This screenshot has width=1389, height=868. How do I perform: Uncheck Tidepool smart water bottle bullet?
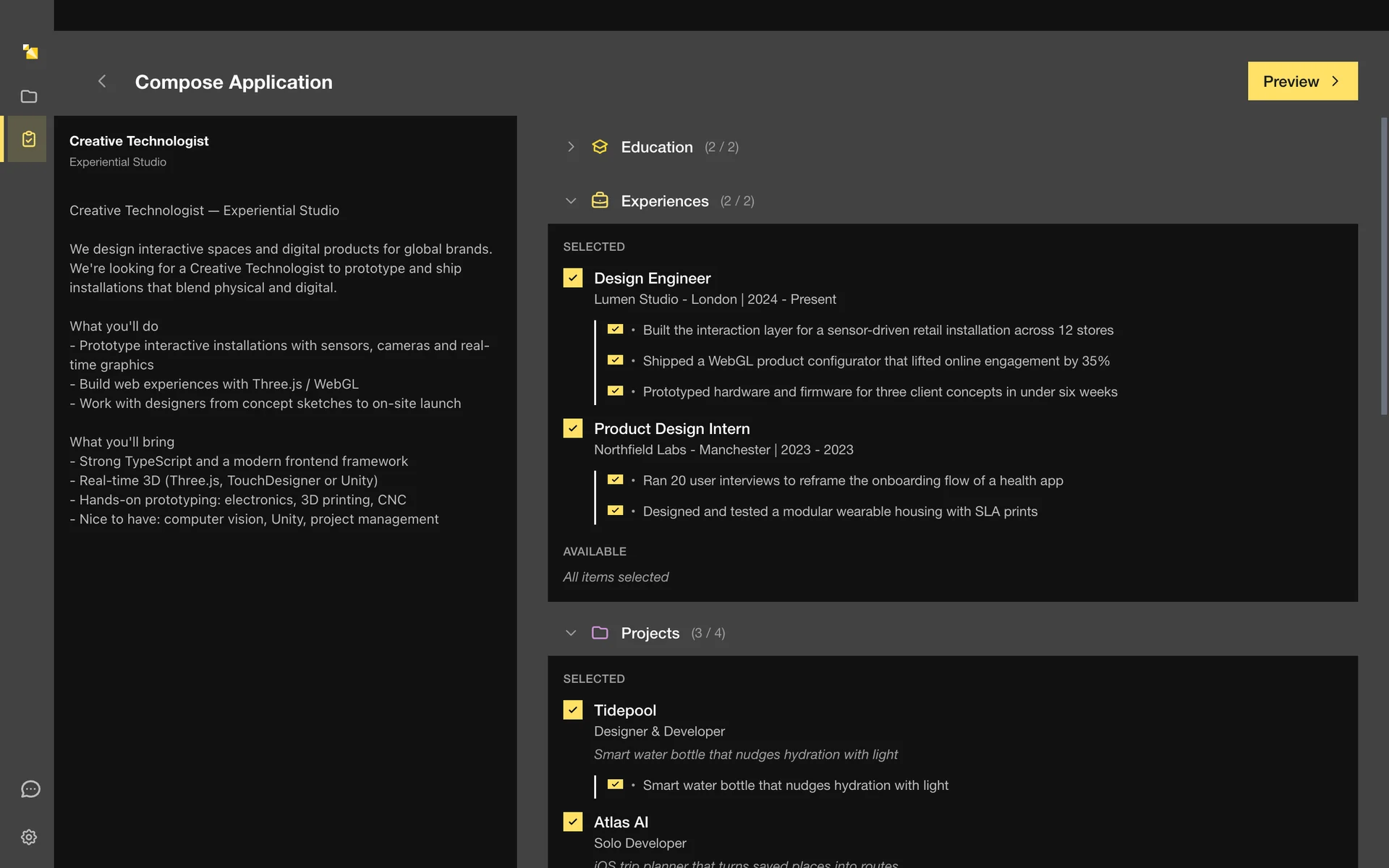pyautogui.click(x=615, y=785)
